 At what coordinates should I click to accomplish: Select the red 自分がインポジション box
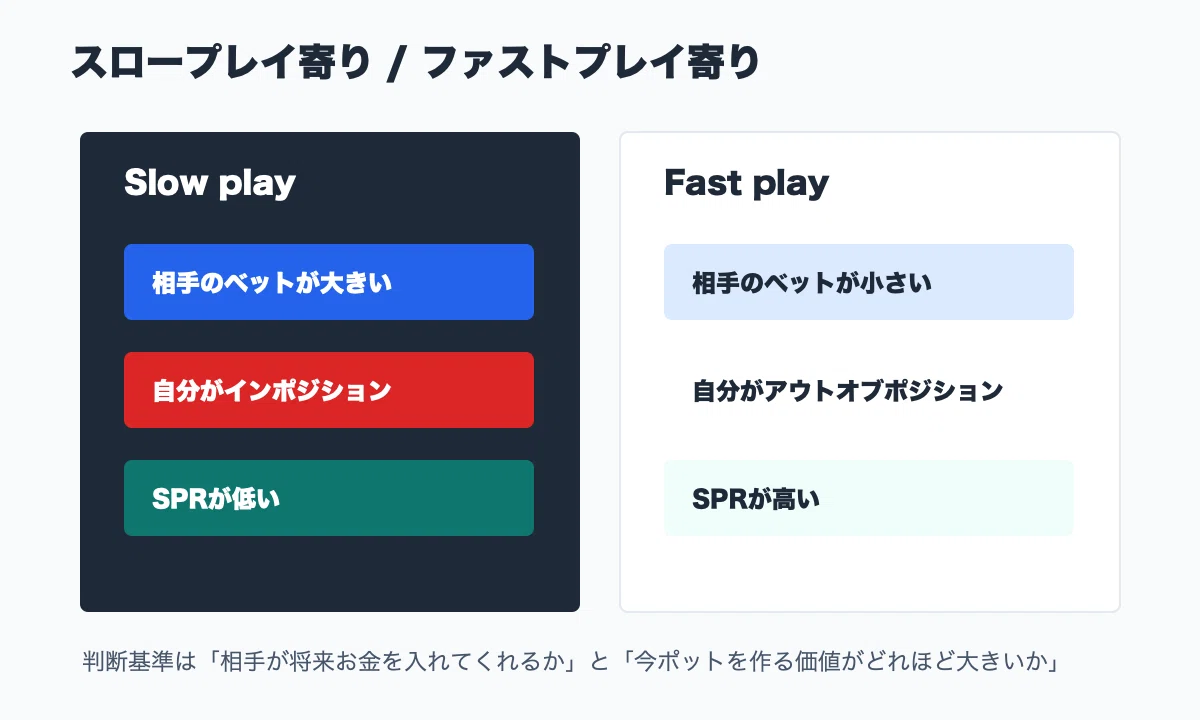[329, 390]
